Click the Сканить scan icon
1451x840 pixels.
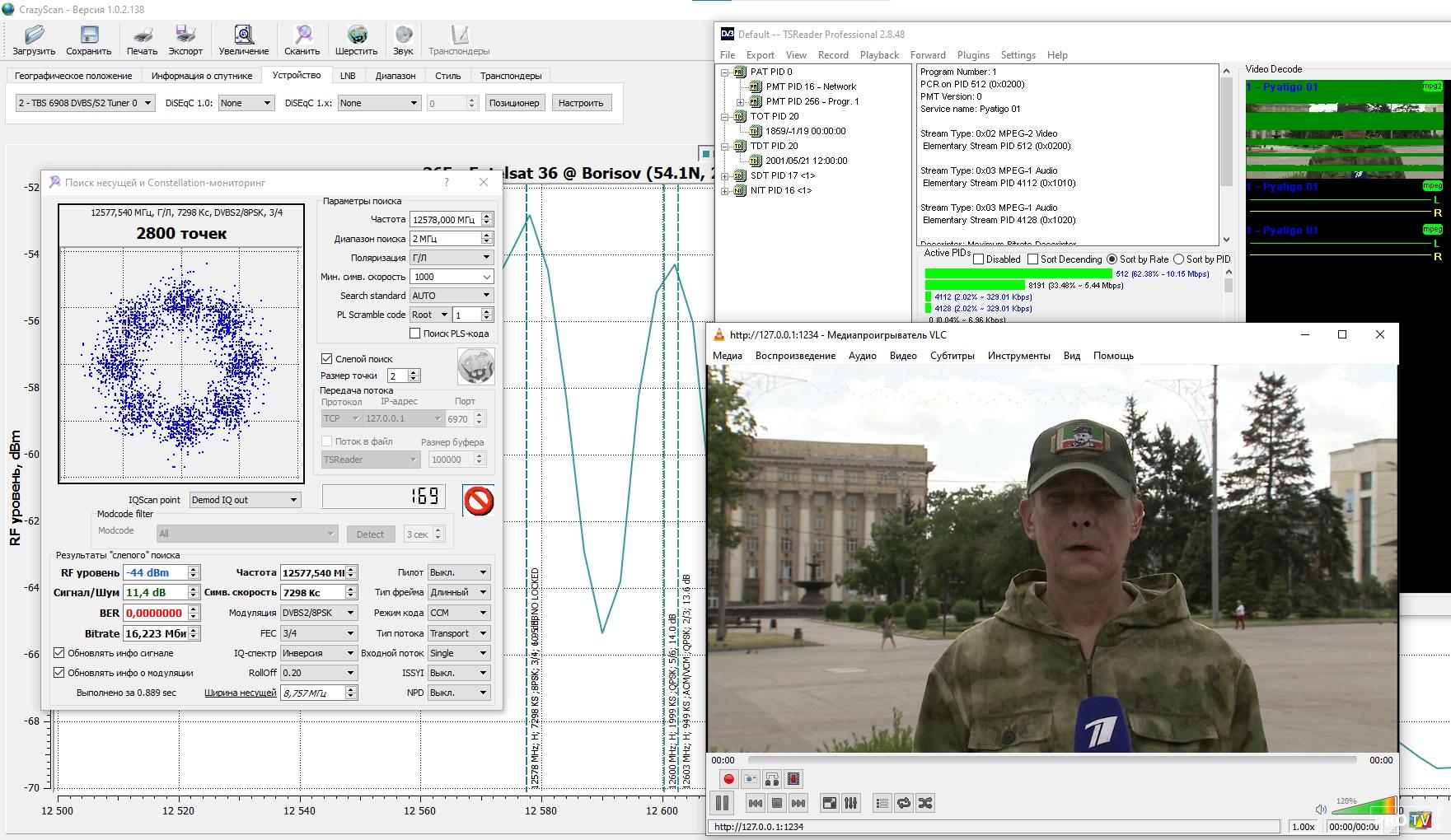pyautogui.click(x=302, y=40)
